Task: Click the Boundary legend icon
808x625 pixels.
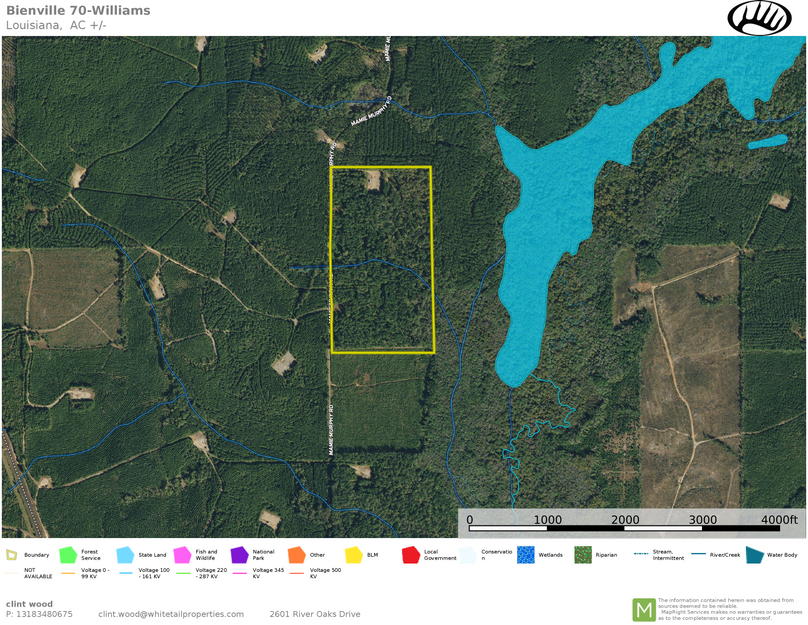Action: [x=11, y=555]
